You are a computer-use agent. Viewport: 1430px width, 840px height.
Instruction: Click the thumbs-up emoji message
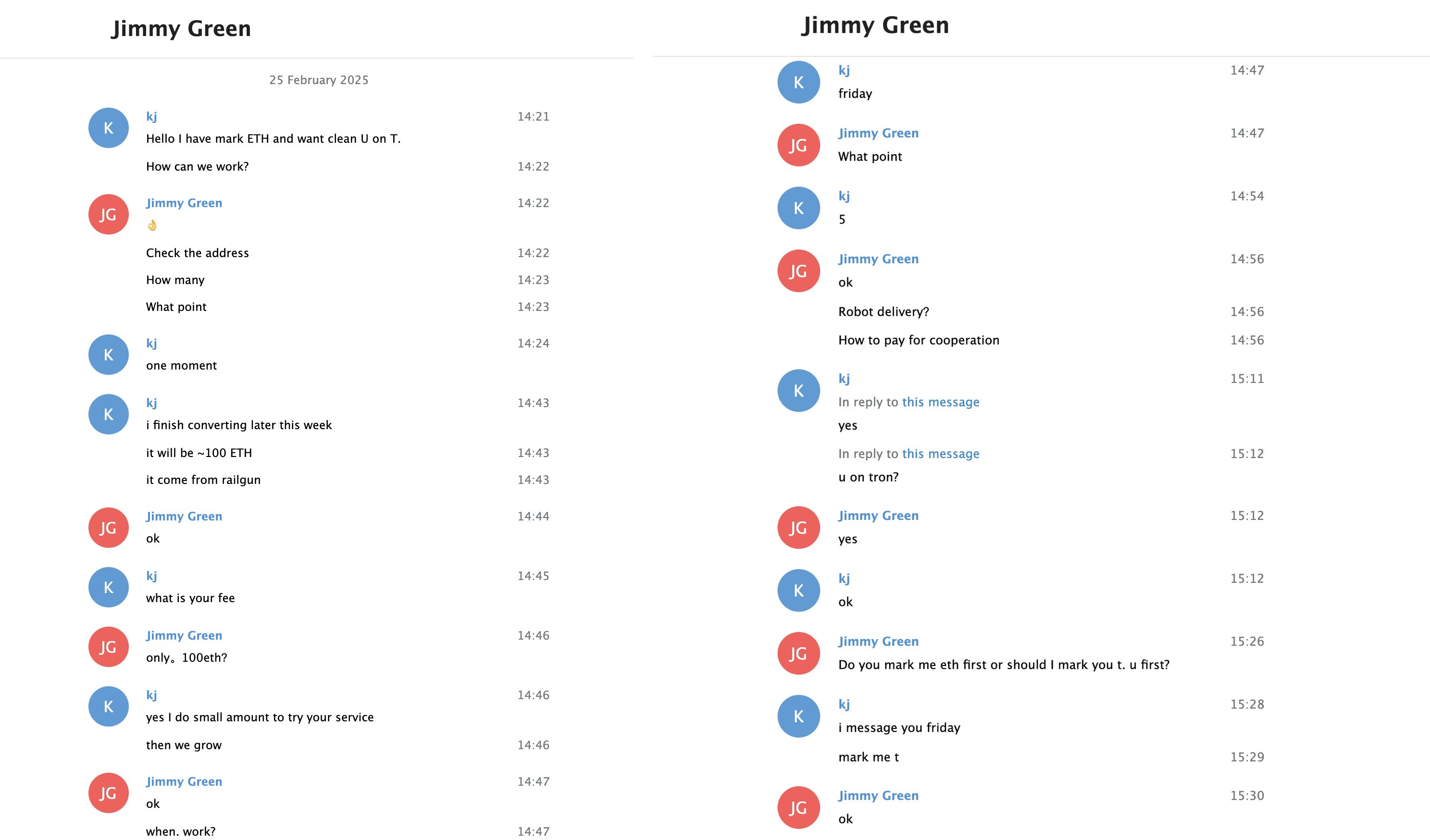click(x=152, y=225)
